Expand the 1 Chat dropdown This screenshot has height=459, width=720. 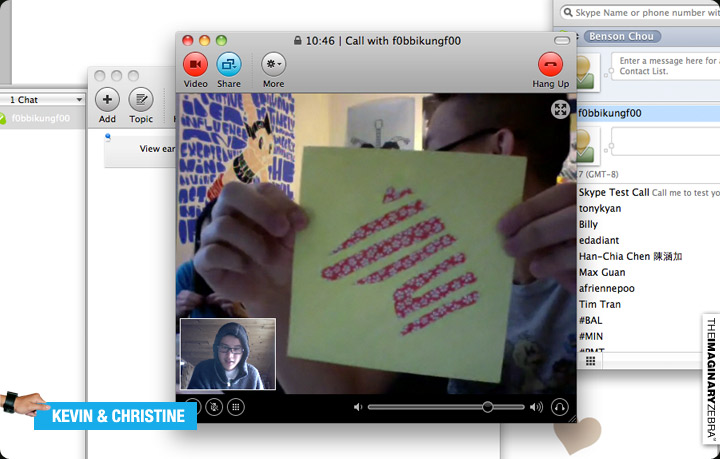[45, 100]
